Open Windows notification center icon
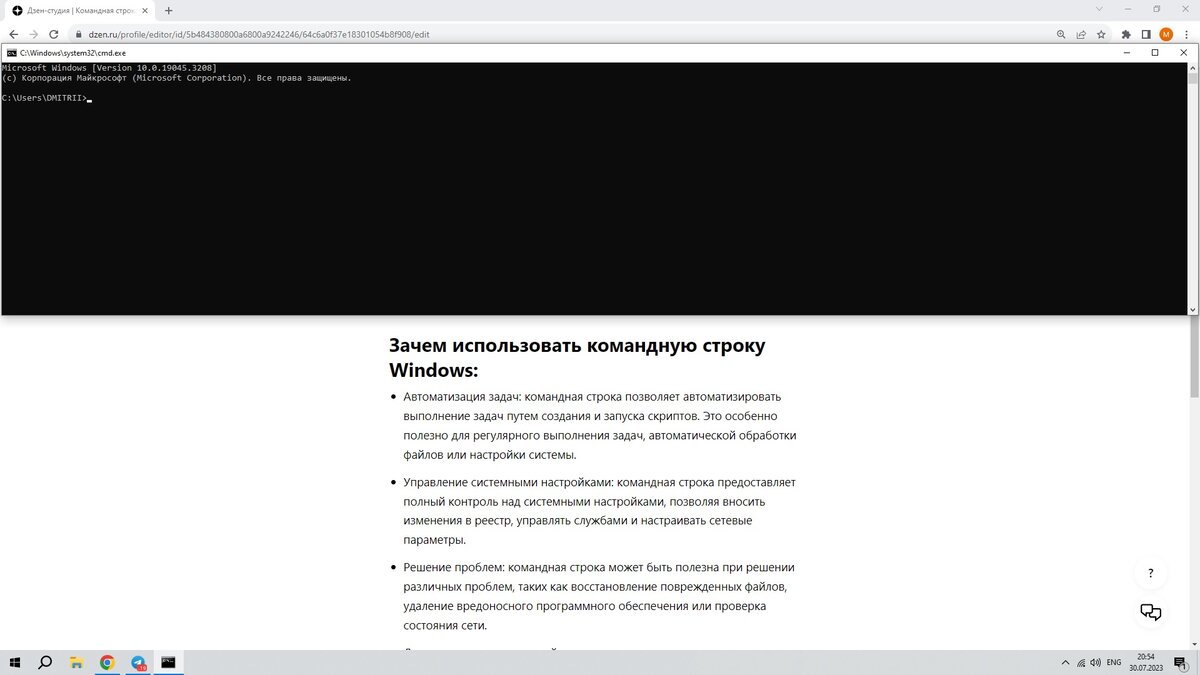 coord(1181,662)
